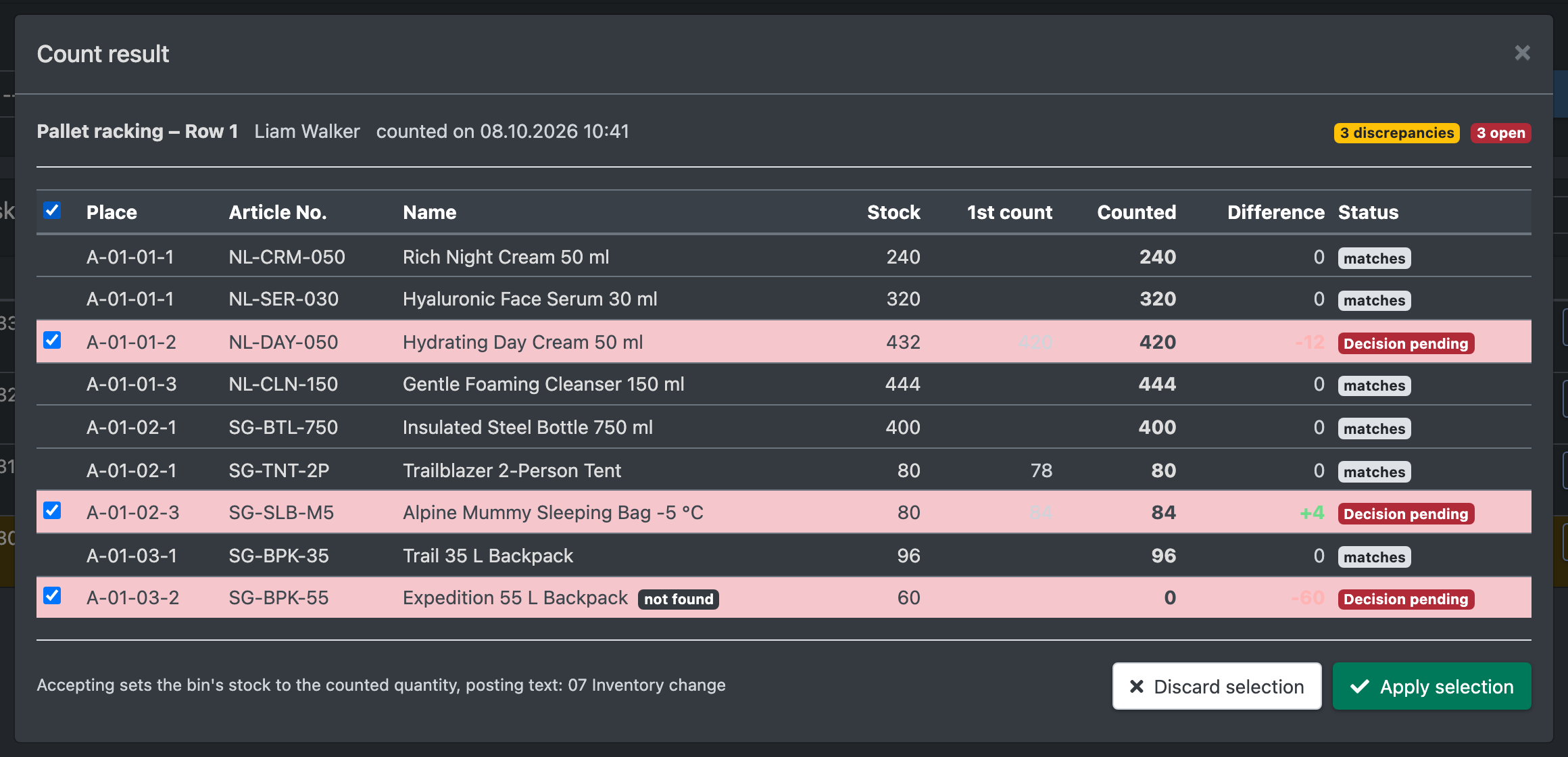
Task: Uncheck the Expedition 55 L Backpack checkbox
Action: [52, 595]
